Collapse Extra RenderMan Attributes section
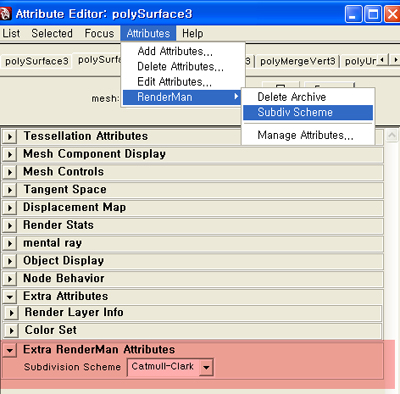 click(x=10, y=350)
